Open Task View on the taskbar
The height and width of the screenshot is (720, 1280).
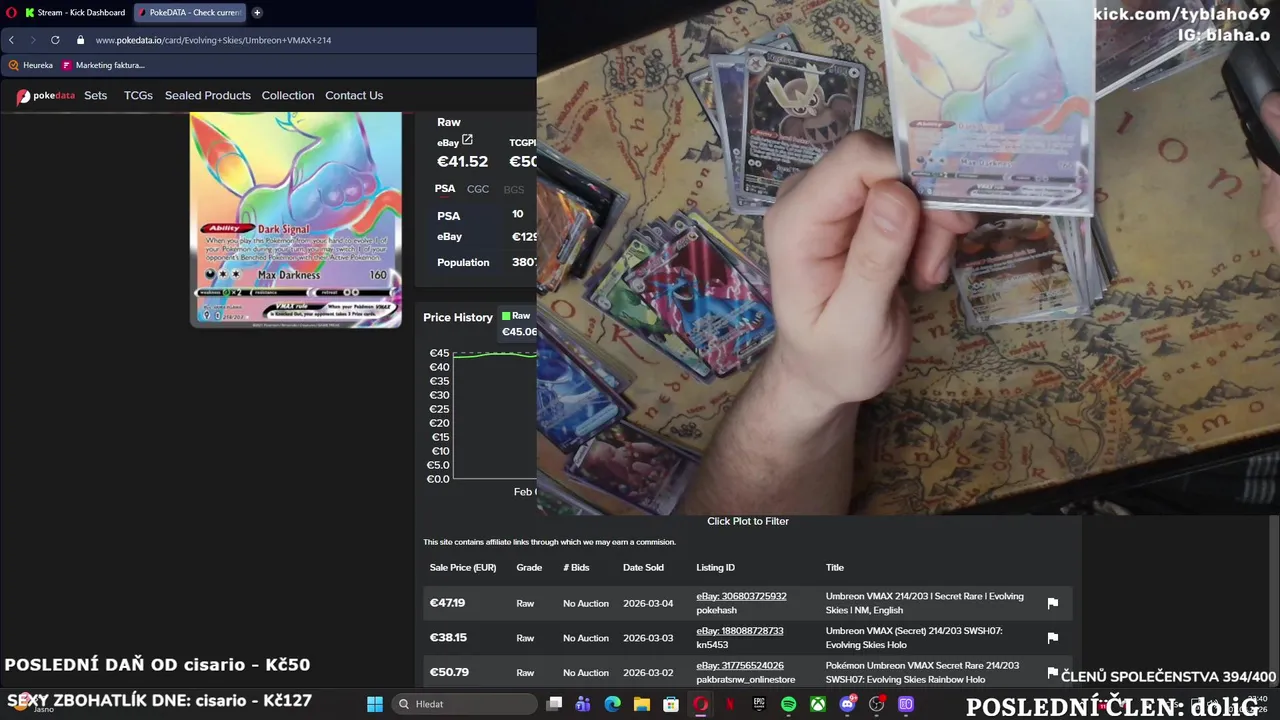(554, 704)
